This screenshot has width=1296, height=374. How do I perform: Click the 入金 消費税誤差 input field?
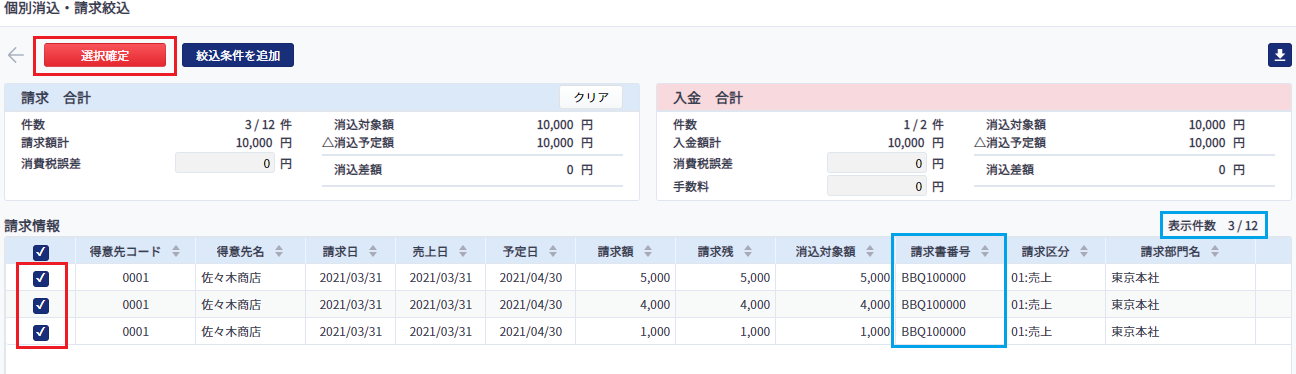click(877, 163)
